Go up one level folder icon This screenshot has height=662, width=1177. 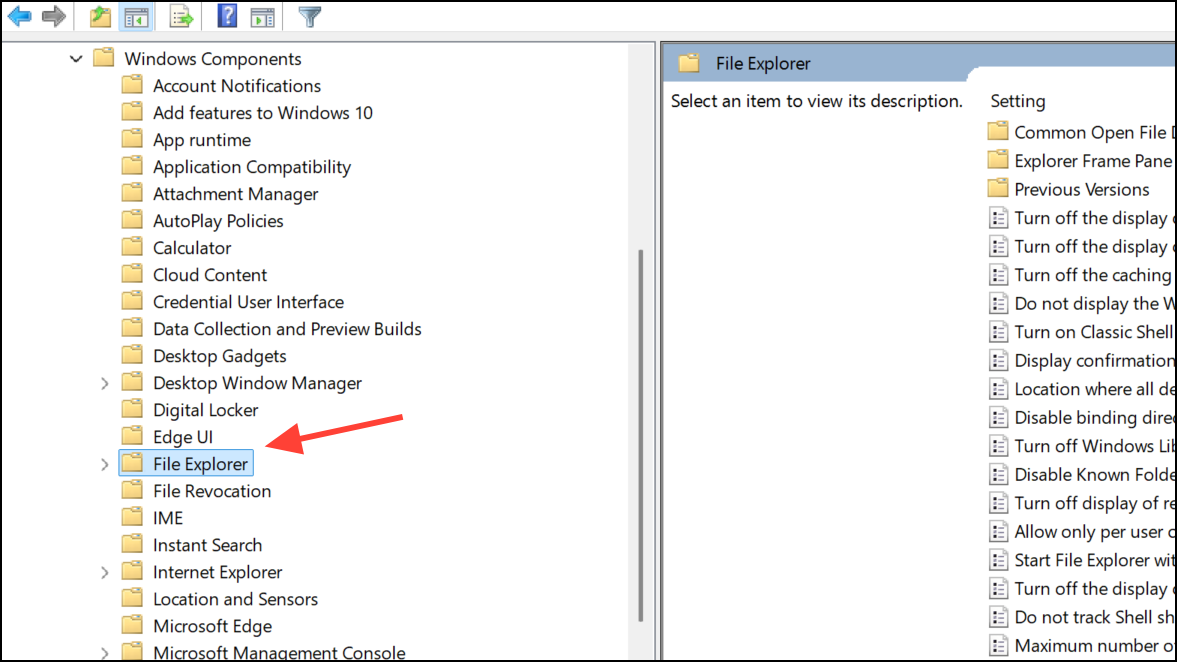tap(99, 16)
